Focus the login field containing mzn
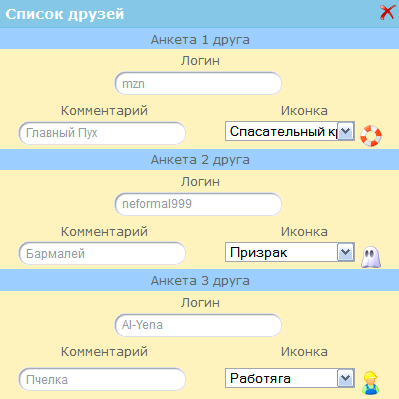The width and height of the screenshot is (399, 399). pos(198,83)
